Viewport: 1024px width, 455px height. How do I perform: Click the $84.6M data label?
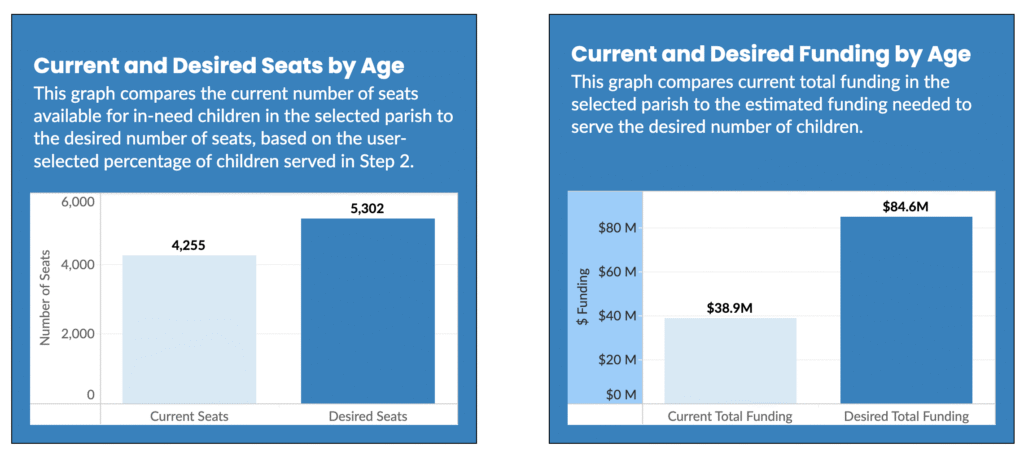coord(906,206)
